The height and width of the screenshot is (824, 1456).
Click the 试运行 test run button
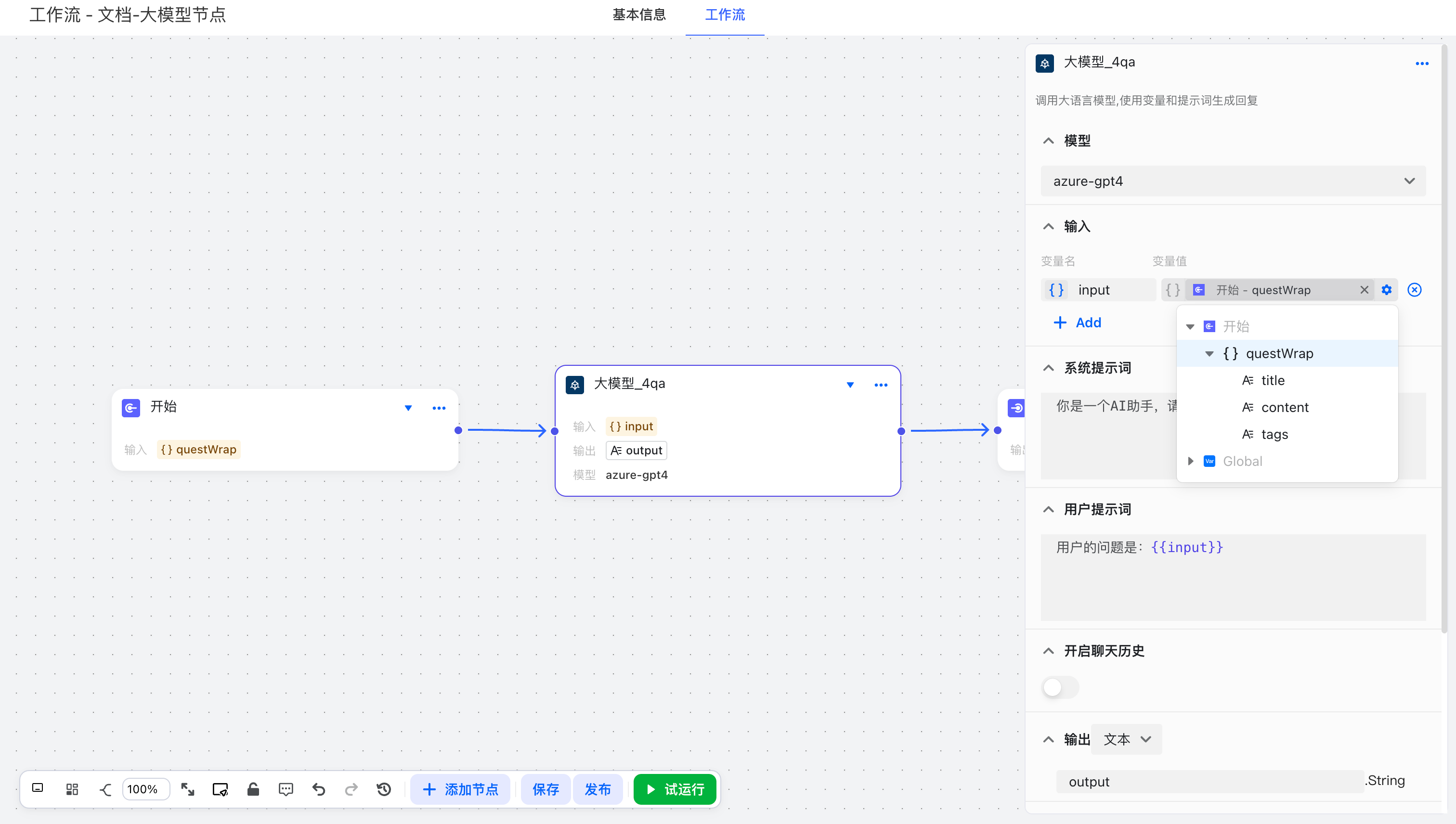coord(675,789)
